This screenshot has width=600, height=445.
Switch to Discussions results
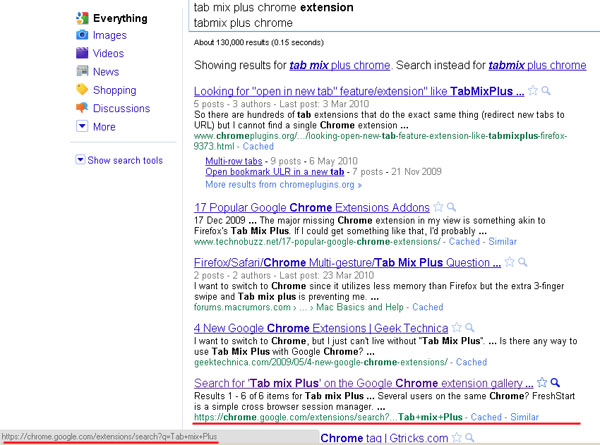121,108
